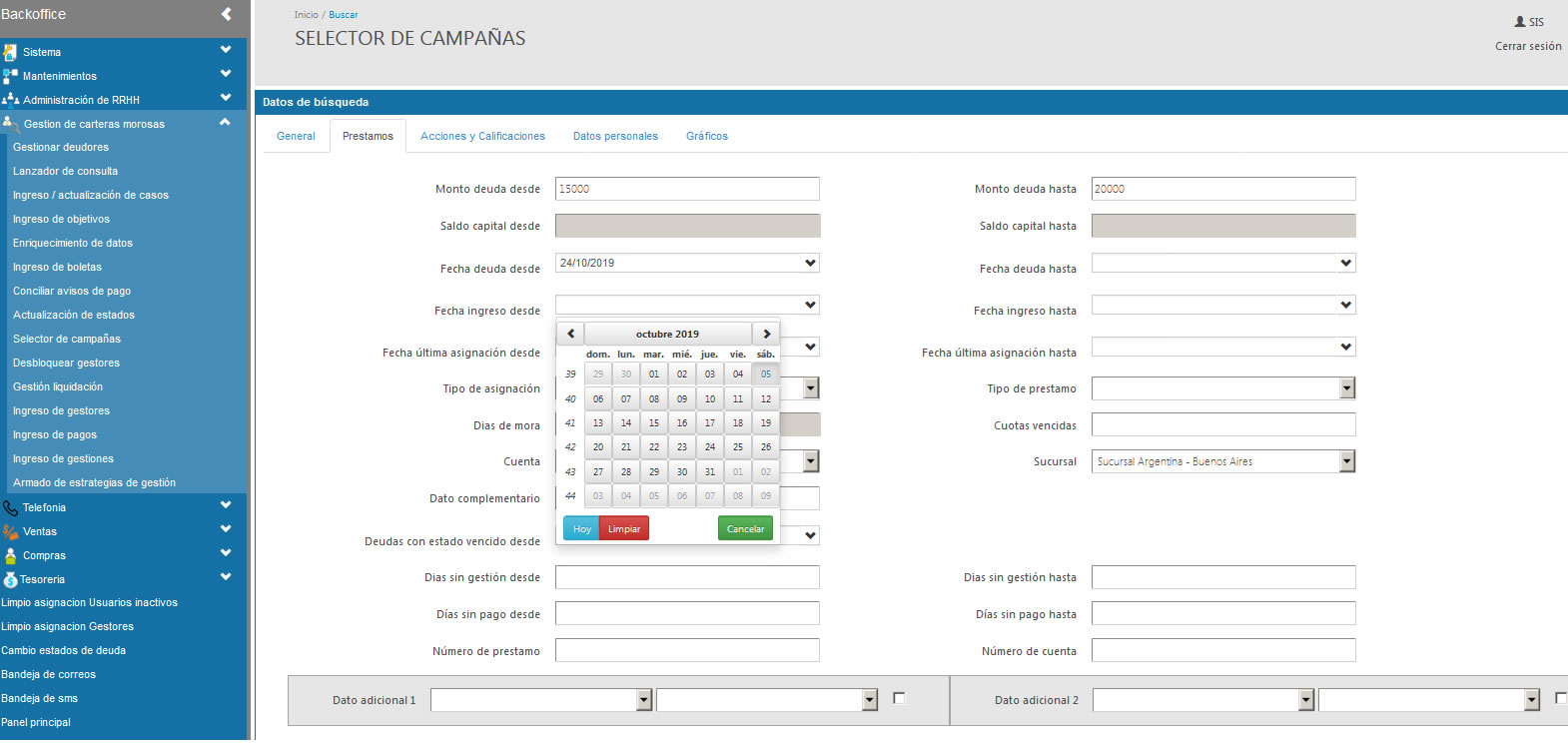Click the SIS user profile icon

click(x=1520, y=21)
